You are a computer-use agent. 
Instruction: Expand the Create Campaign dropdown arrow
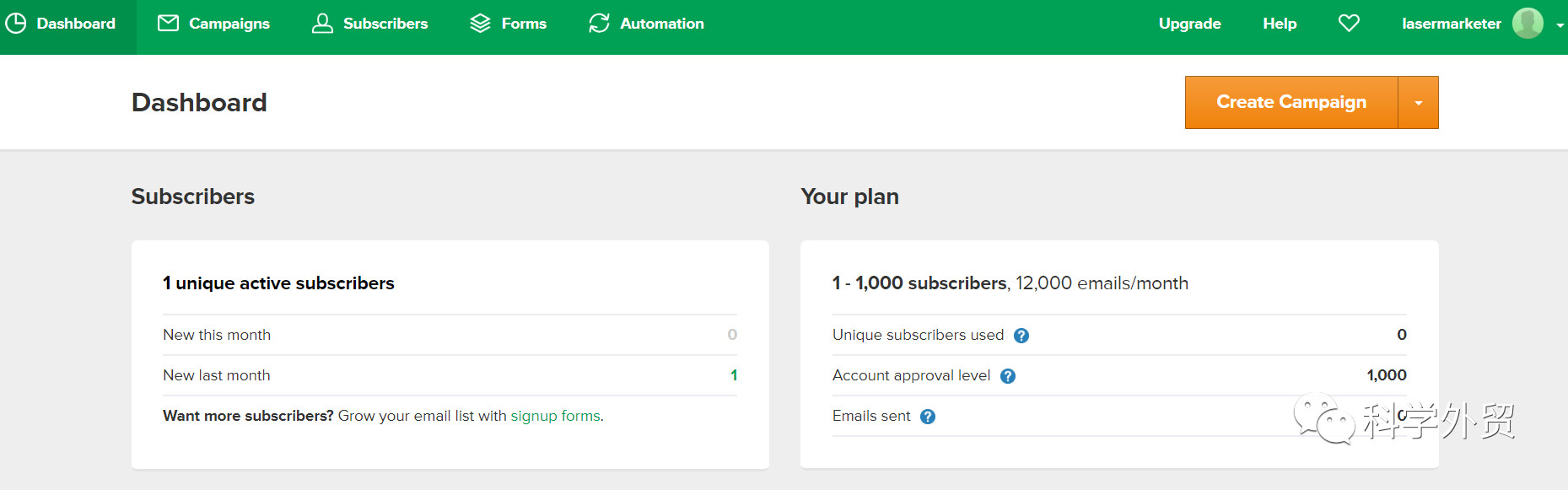pos(1419,103)
